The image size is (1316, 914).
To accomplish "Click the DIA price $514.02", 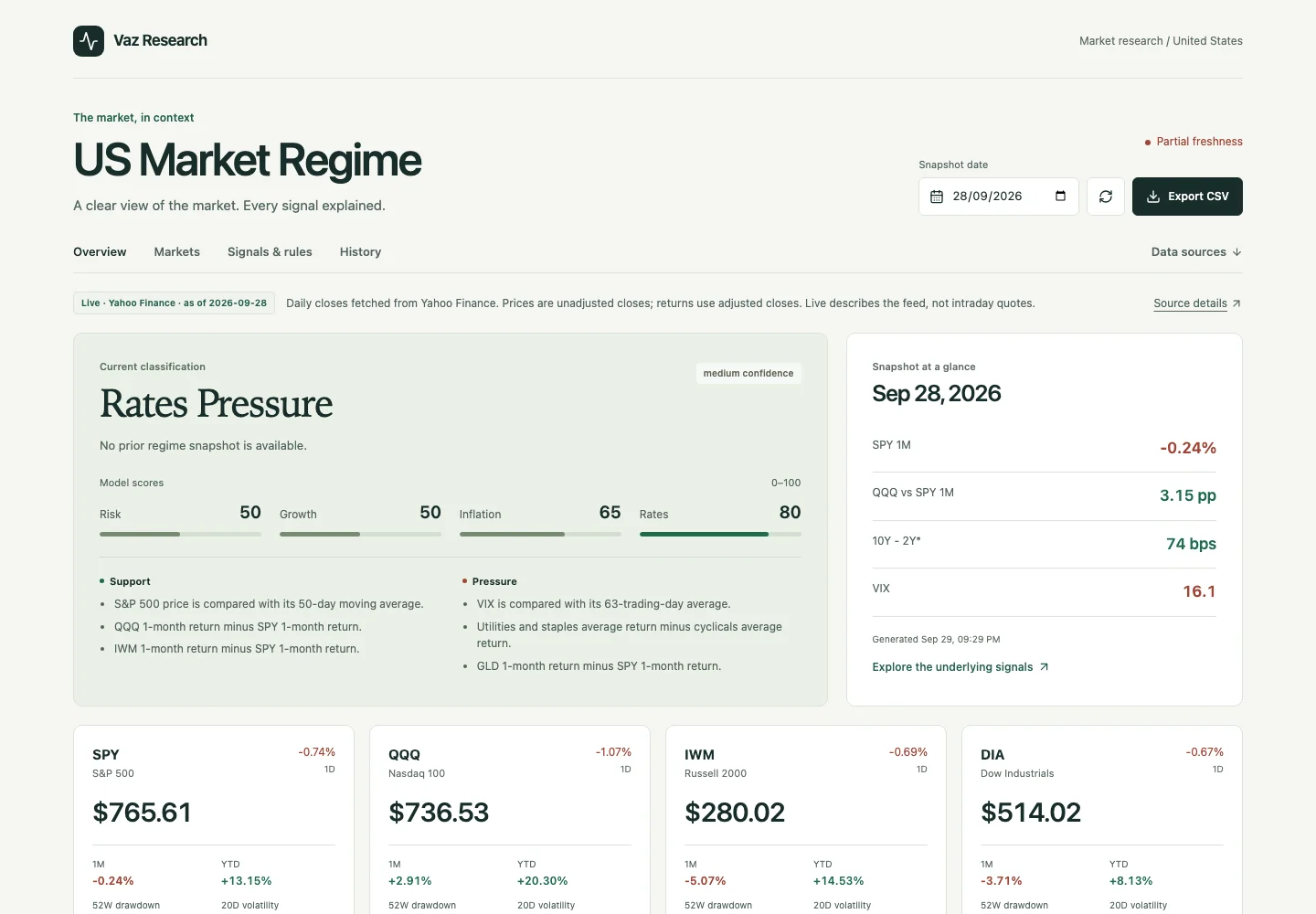I will (x=1031, y=813).
